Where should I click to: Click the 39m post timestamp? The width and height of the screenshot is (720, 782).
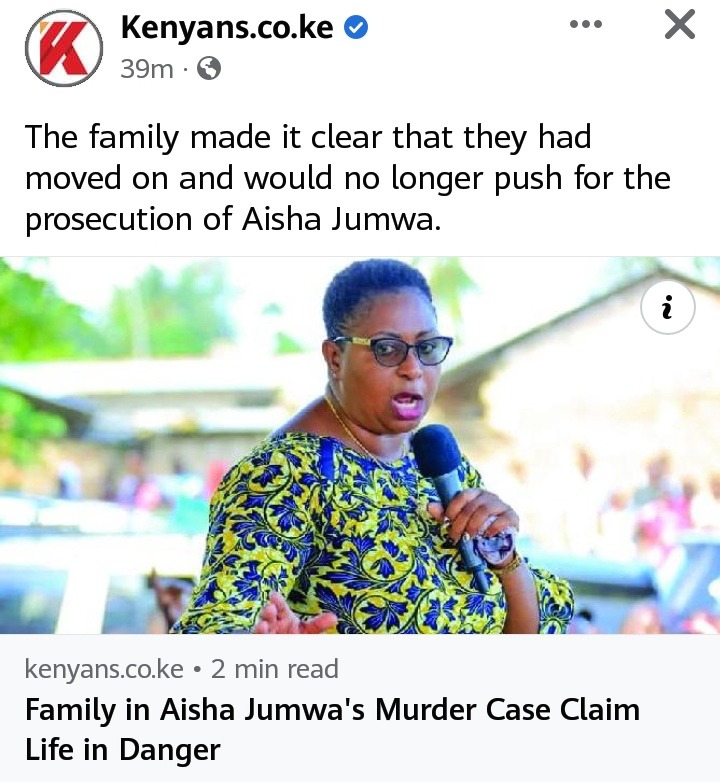coord(147,69)
